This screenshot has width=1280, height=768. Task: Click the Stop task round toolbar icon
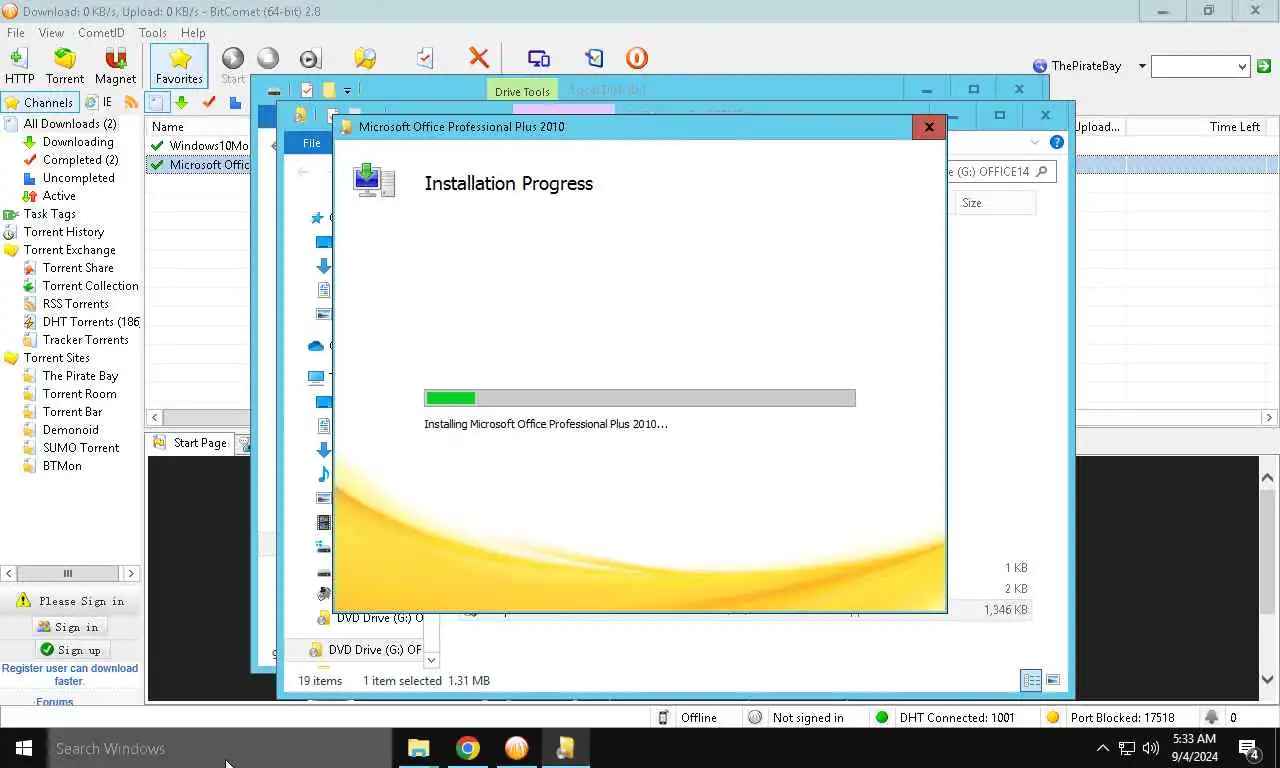[x=268, y=59]
